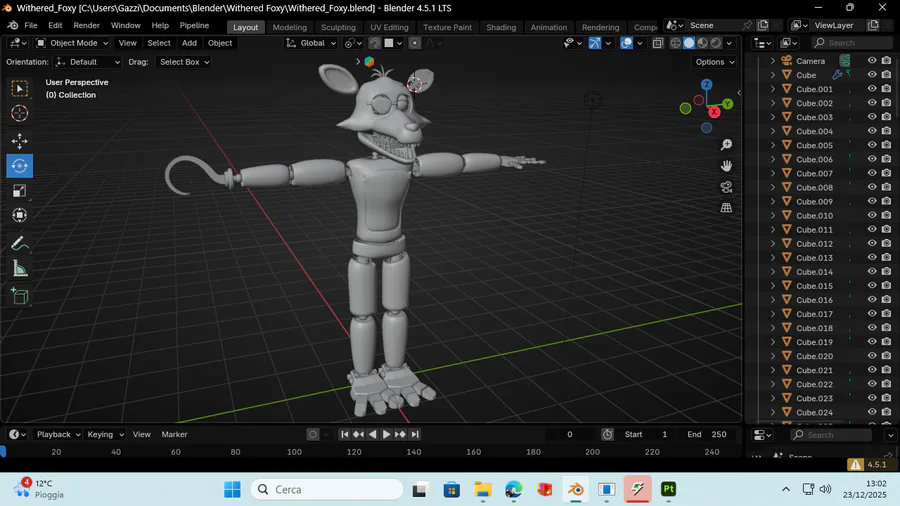Open the viewport Add menu
This screenshot has width=900, height=506.
[189, 43]
